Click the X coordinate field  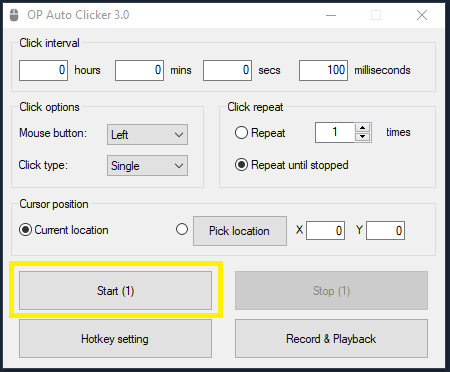point(325,231)
